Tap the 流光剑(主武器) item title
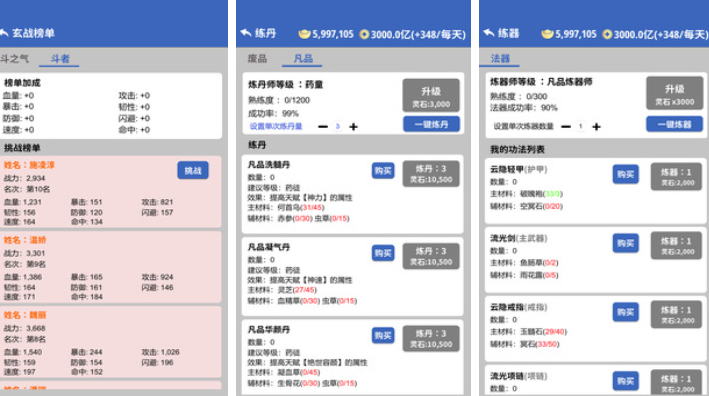The height and width of the screenshot is (396, 709). coord(519,238)
